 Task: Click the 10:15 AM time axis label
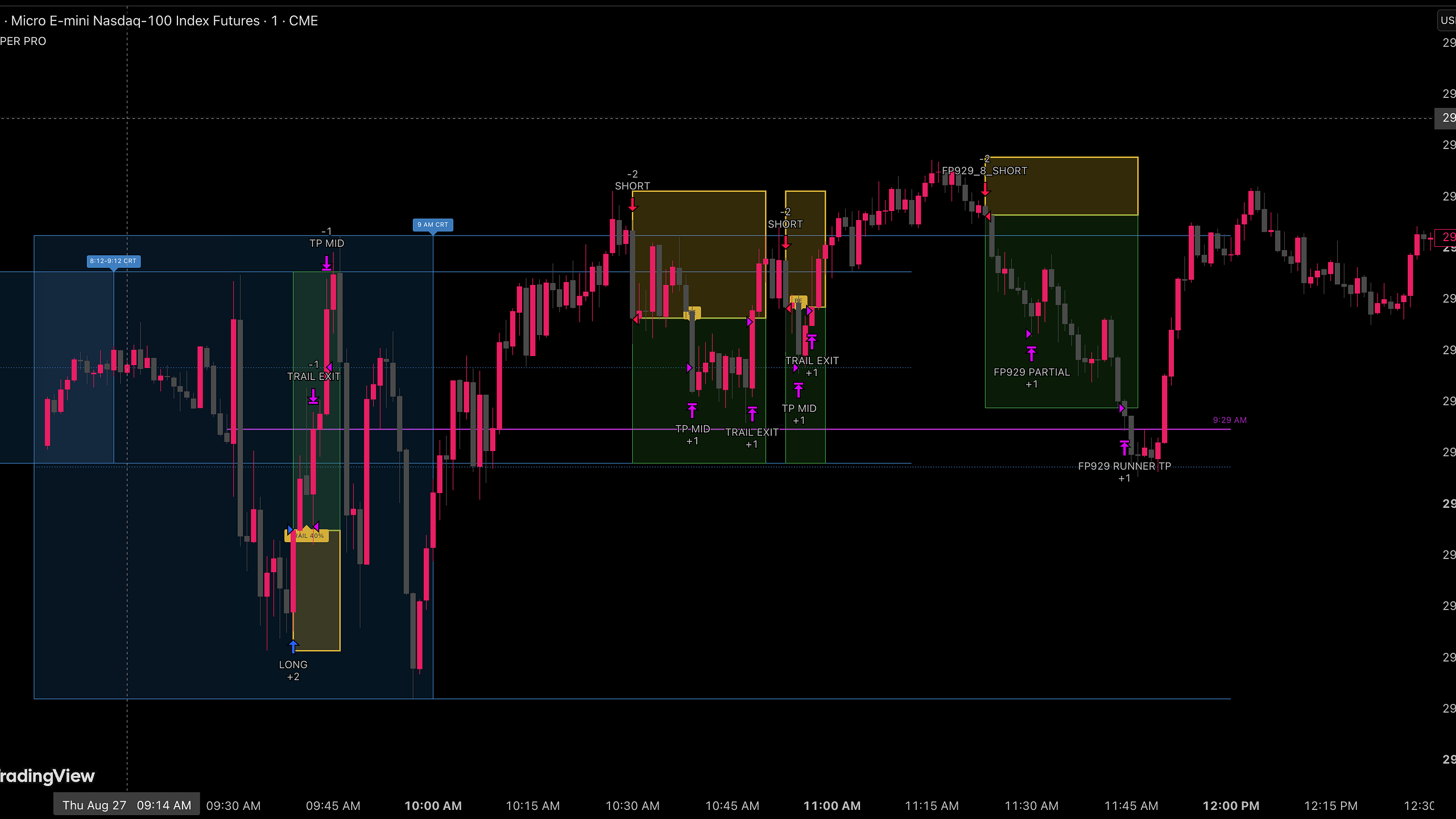[x=533, y=806]
